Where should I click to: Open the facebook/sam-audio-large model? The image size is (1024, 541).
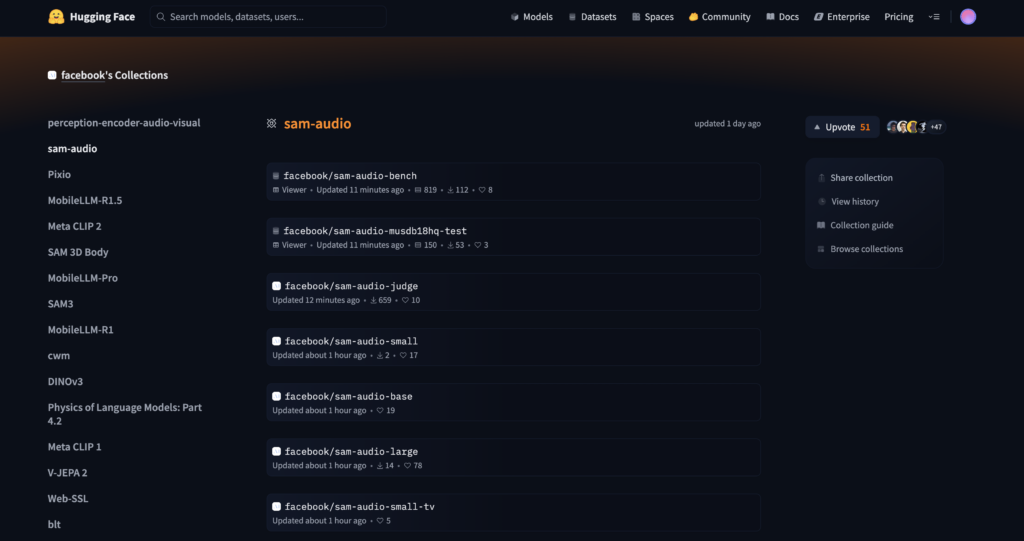click(x=351, y=452)
